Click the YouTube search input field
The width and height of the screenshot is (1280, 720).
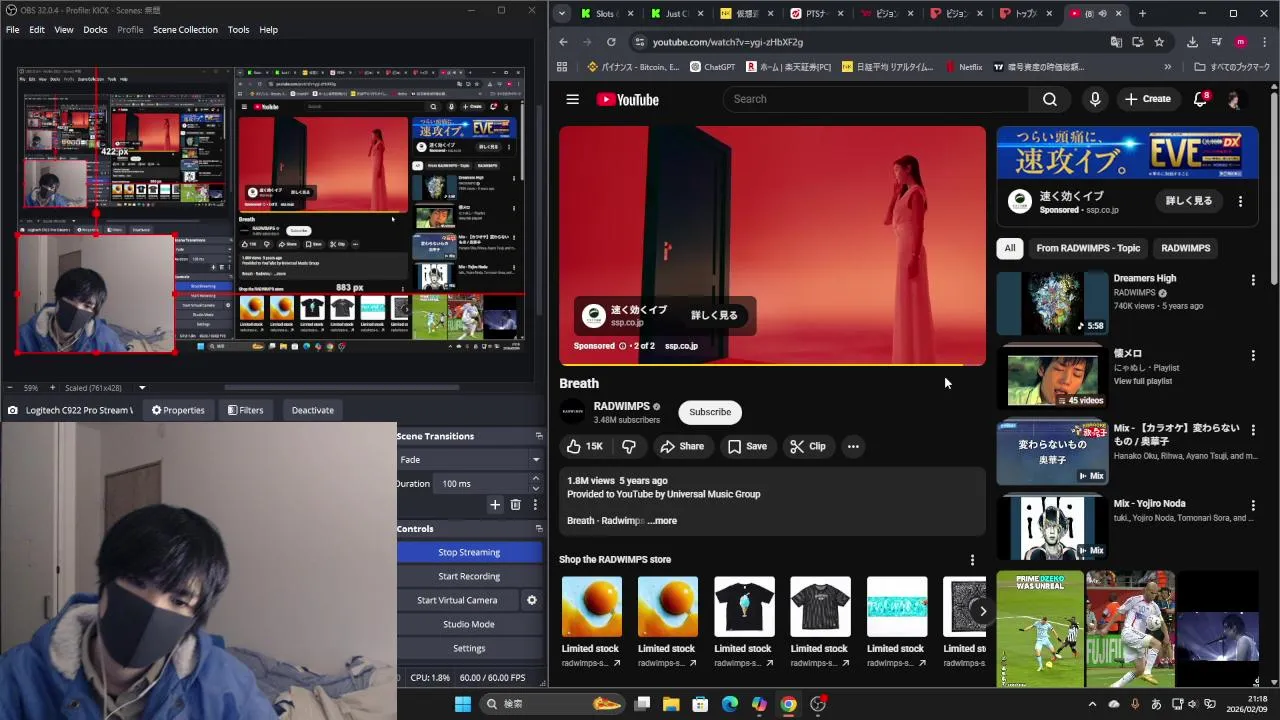pyautogui.click(x=876, y=99)
